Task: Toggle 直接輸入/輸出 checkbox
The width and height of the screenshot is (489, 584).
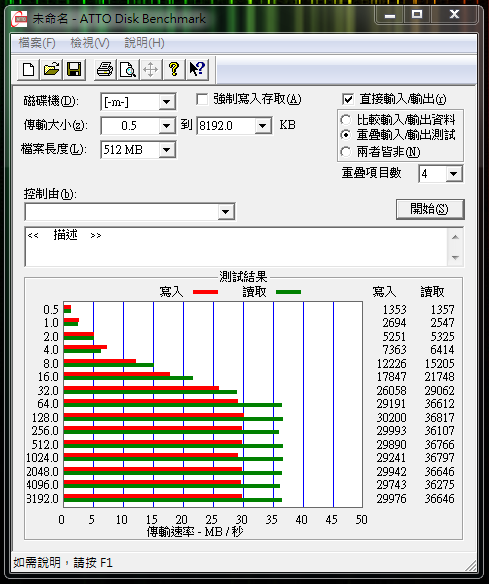Action: [347, 99]
